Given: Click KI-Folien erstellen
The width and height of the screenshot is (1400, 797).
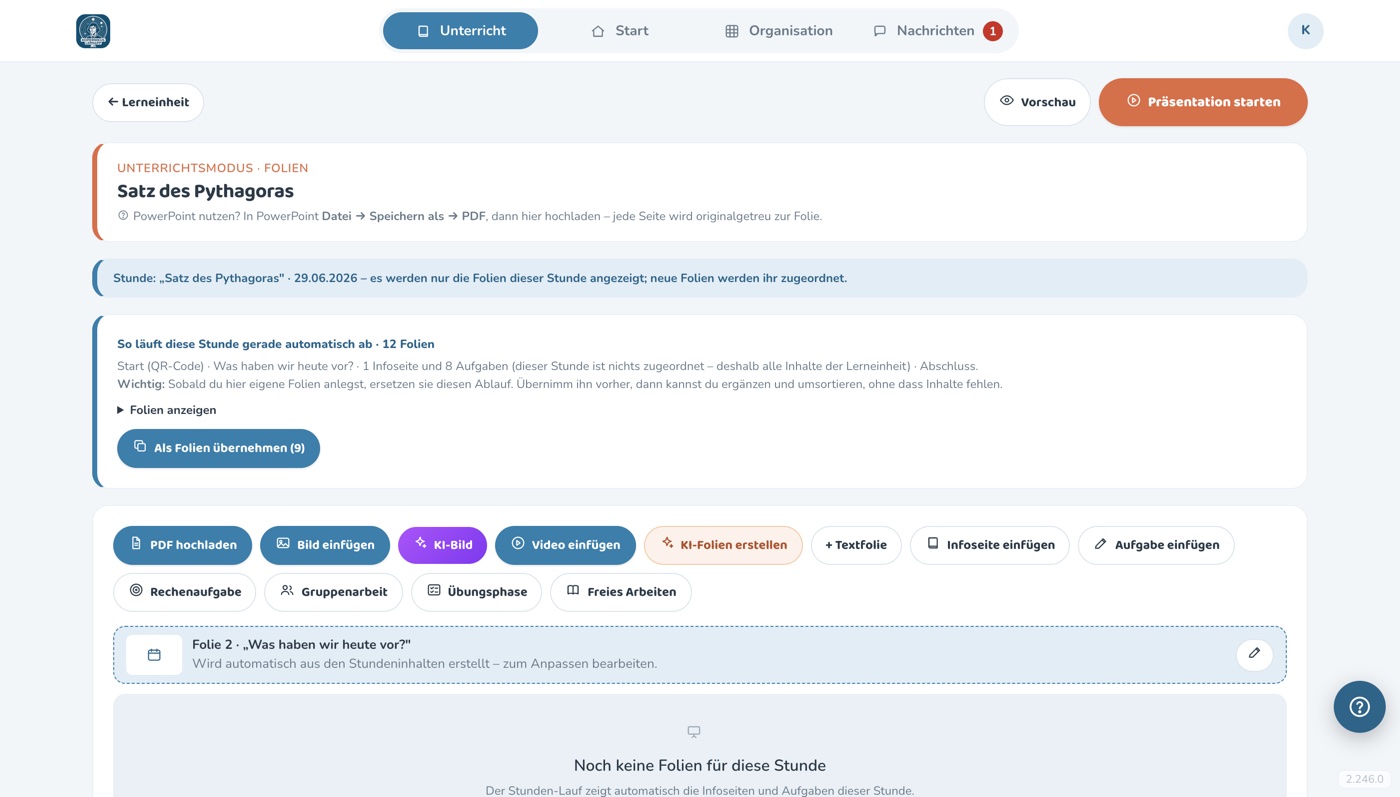Looking at the screenshot, I should pyautogui.click(x=723, y=545).
